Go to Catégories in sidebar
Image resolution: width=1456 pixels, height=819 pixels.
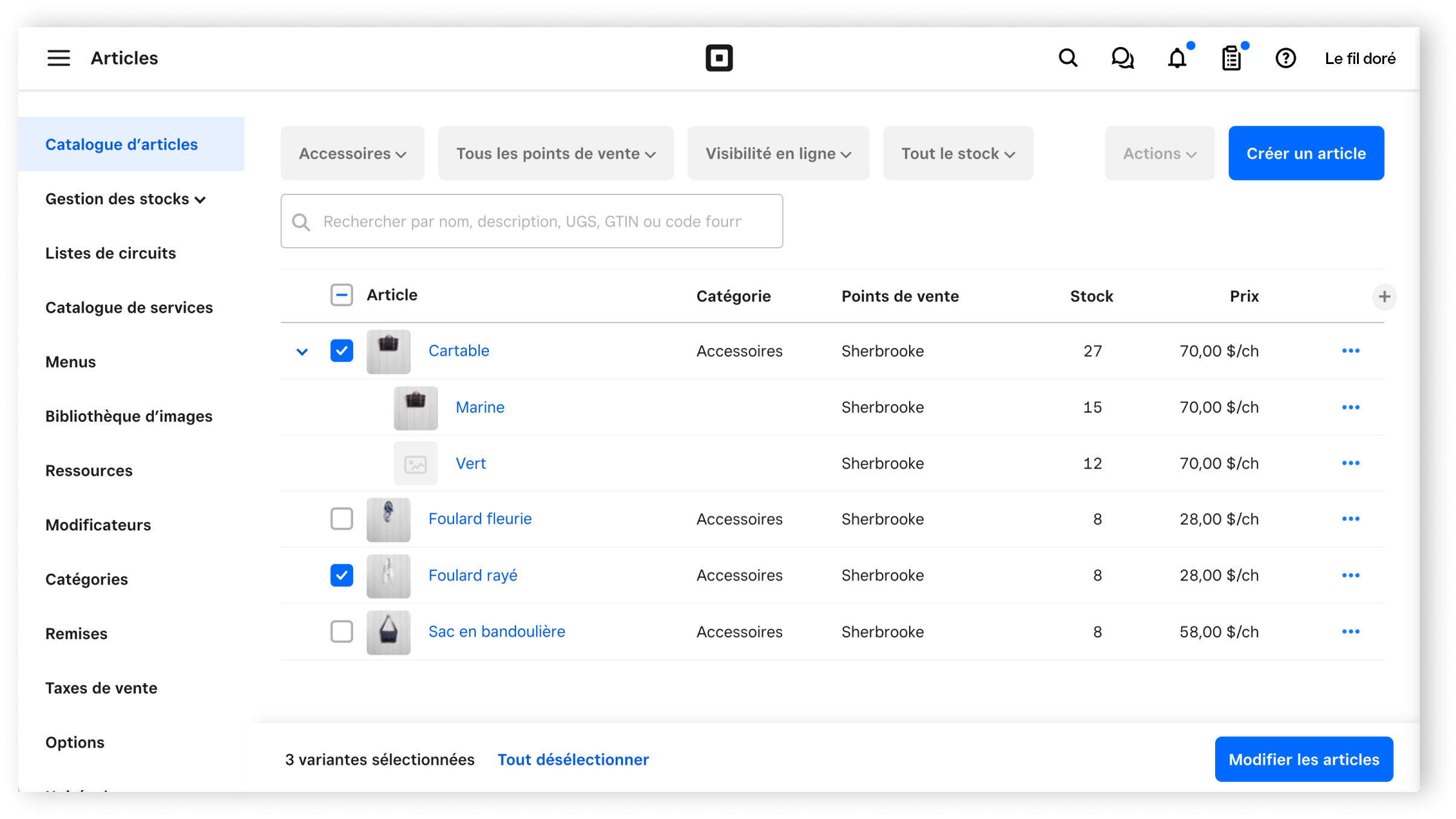pyautogui.click(x=86, y=579)
